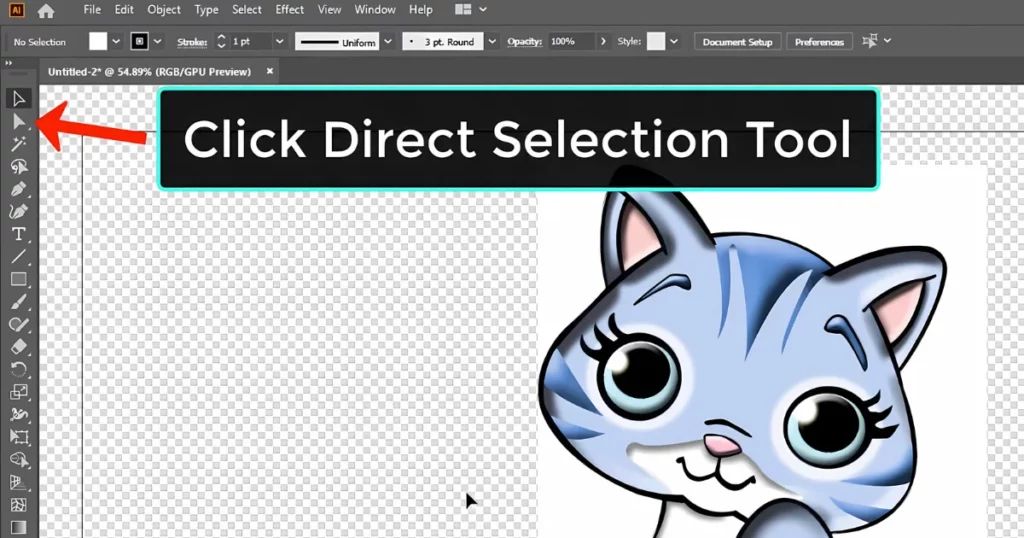Screen dimensions: 1024x538
Task: Expand the toolbar with double-arrow icon
Action: pyautogui.click(x=8, y=63)
